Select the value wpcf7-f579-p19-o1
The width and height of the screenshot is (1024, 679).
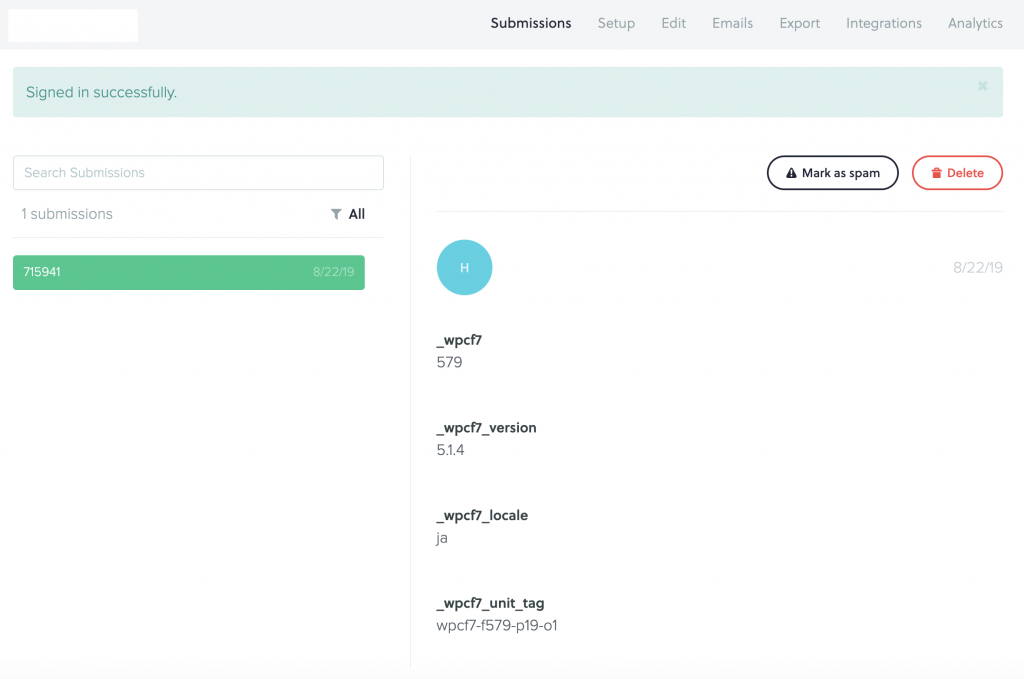pyautogui.click(x=497, y=625)
